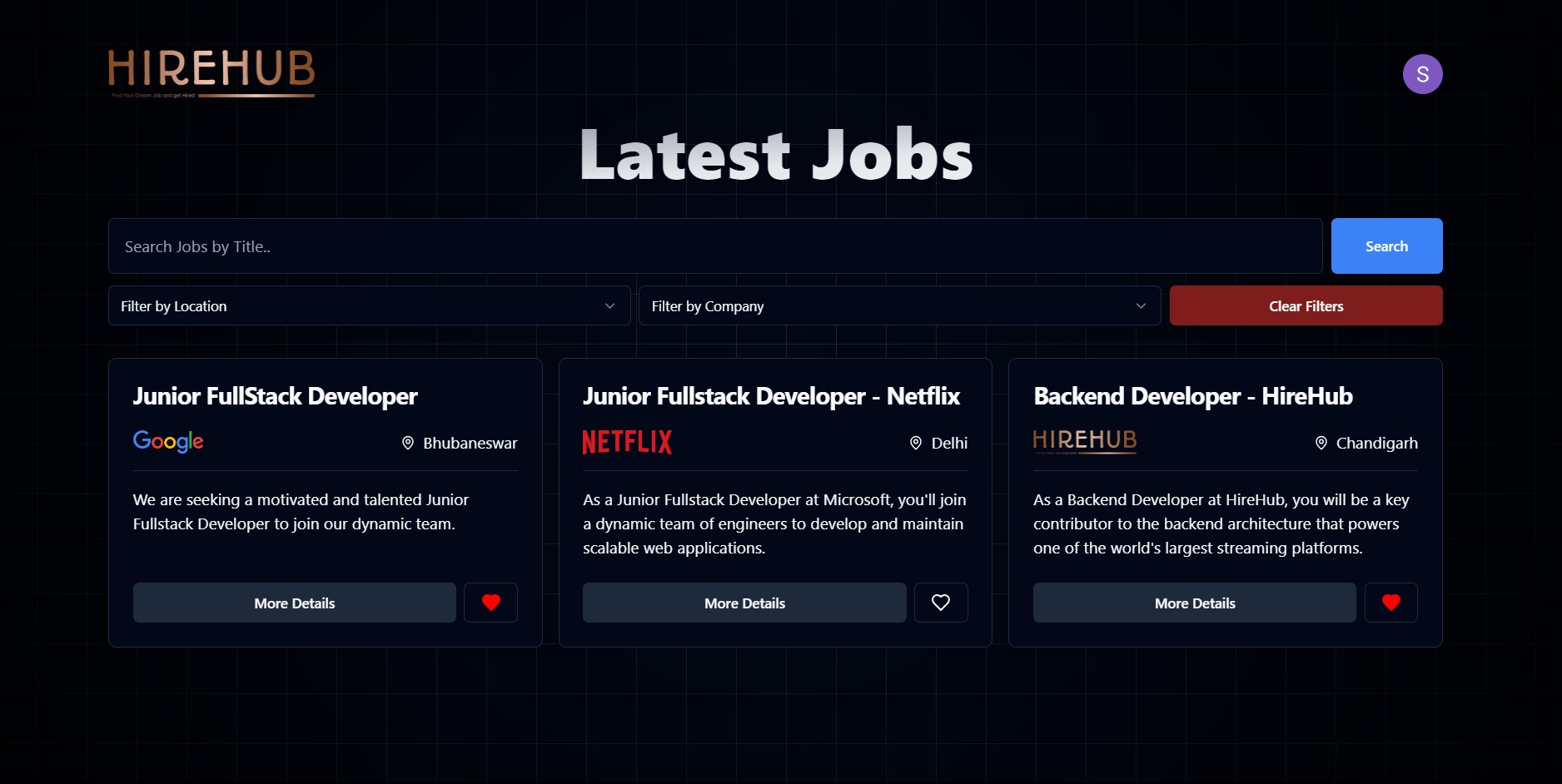1562x784 pixels.
Task: Unfavorite the Junior FullStack Developer job
Action: (490, 603)
